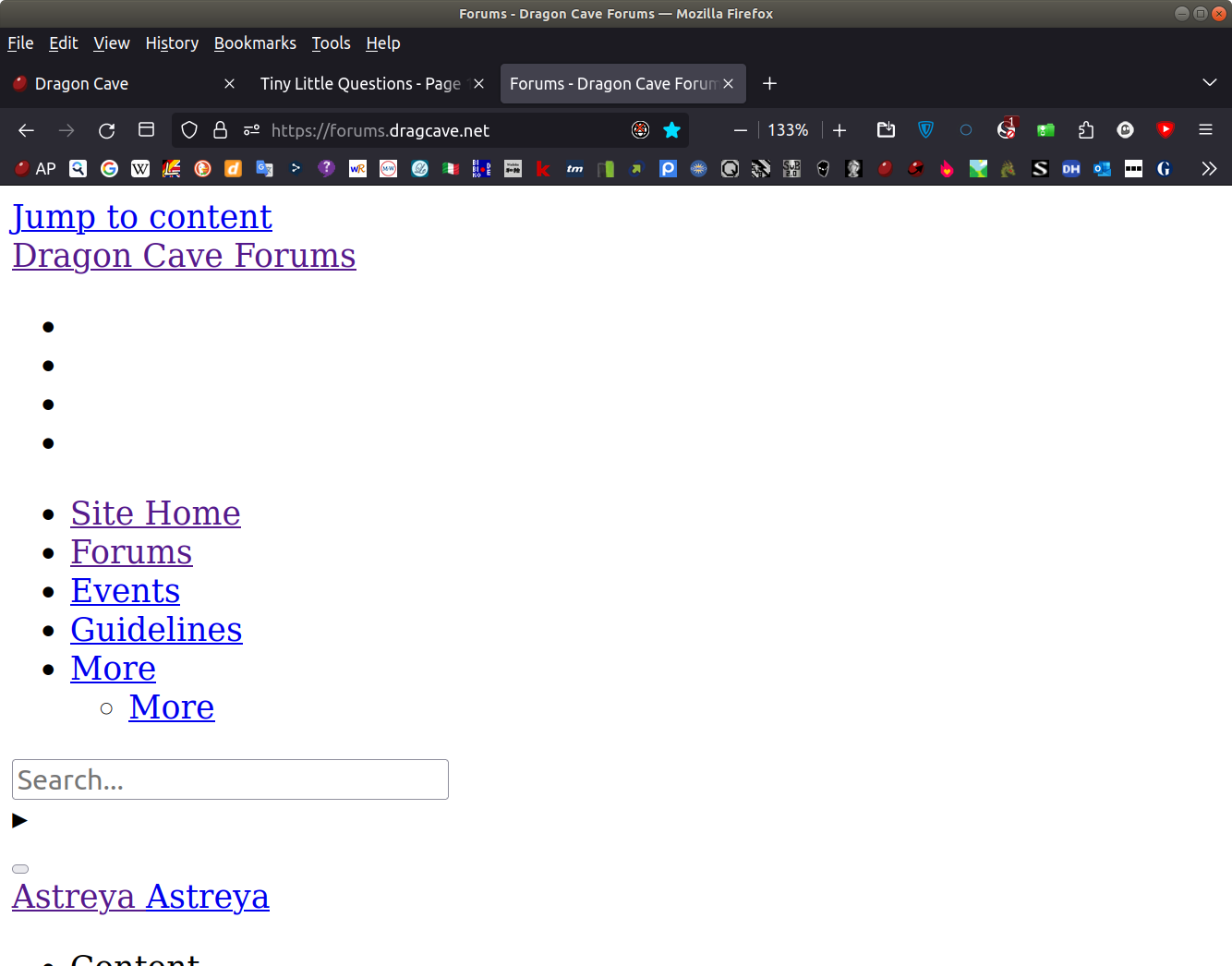Screen dimensions: 1232x966
Task: Open Astreya Astreya's profile link
Action: pyautogui.click(x=140, y=897)
